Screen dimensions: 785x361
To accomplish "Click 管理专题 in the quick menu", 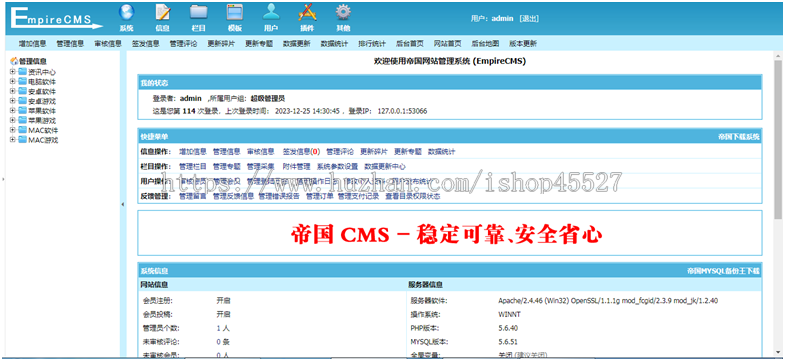I will [x=226, y=166].
